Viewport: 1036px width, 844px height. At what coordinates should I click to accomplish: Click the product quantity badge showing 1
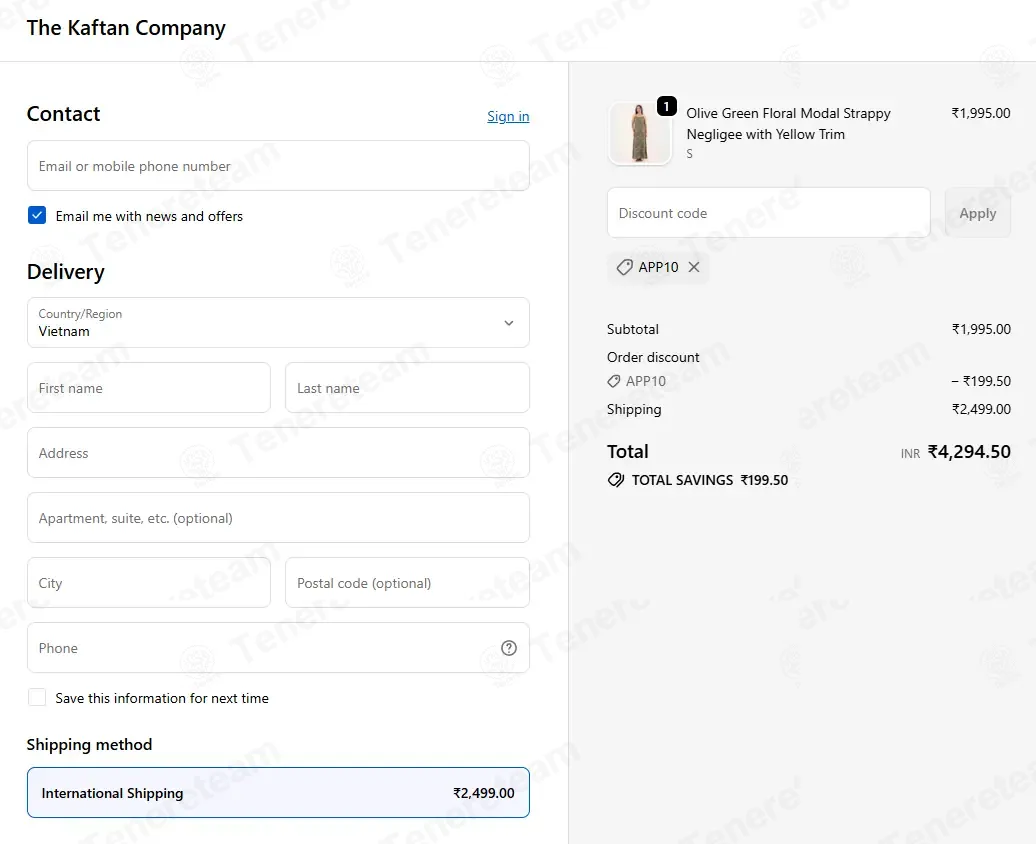tap(667, 106)
